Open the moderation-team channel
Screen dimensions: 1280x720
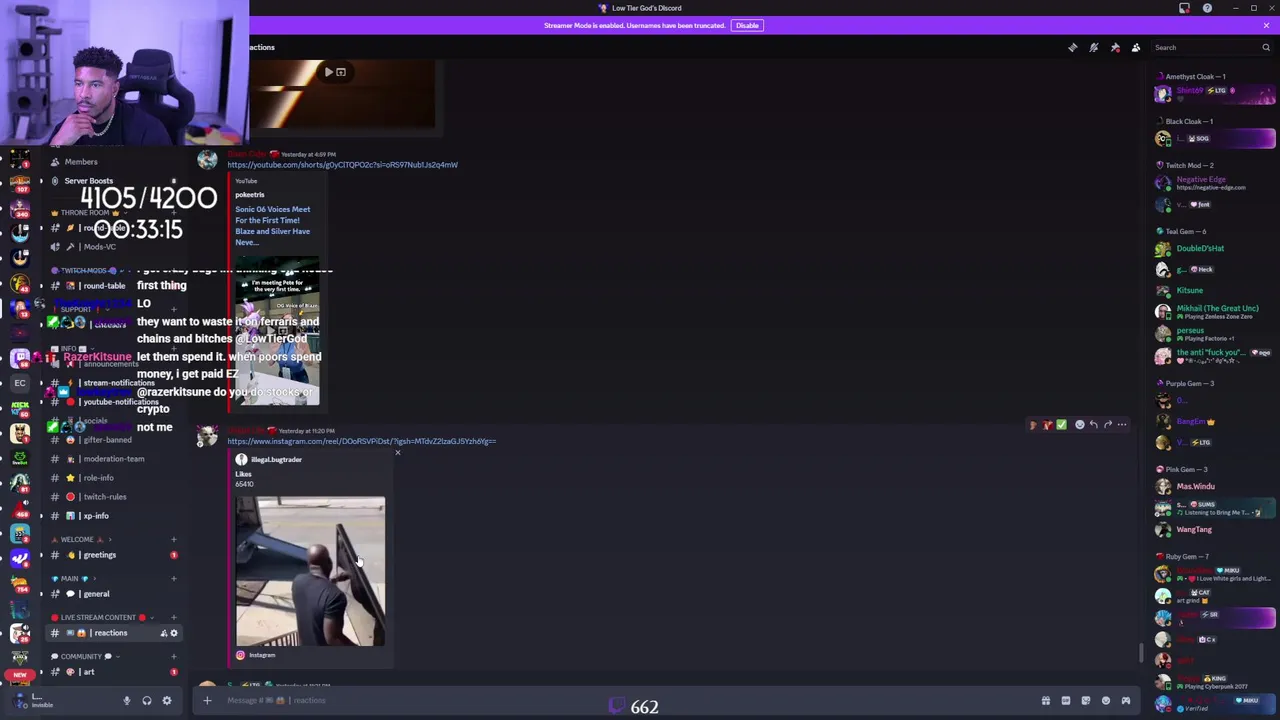(x=113, y=459)
